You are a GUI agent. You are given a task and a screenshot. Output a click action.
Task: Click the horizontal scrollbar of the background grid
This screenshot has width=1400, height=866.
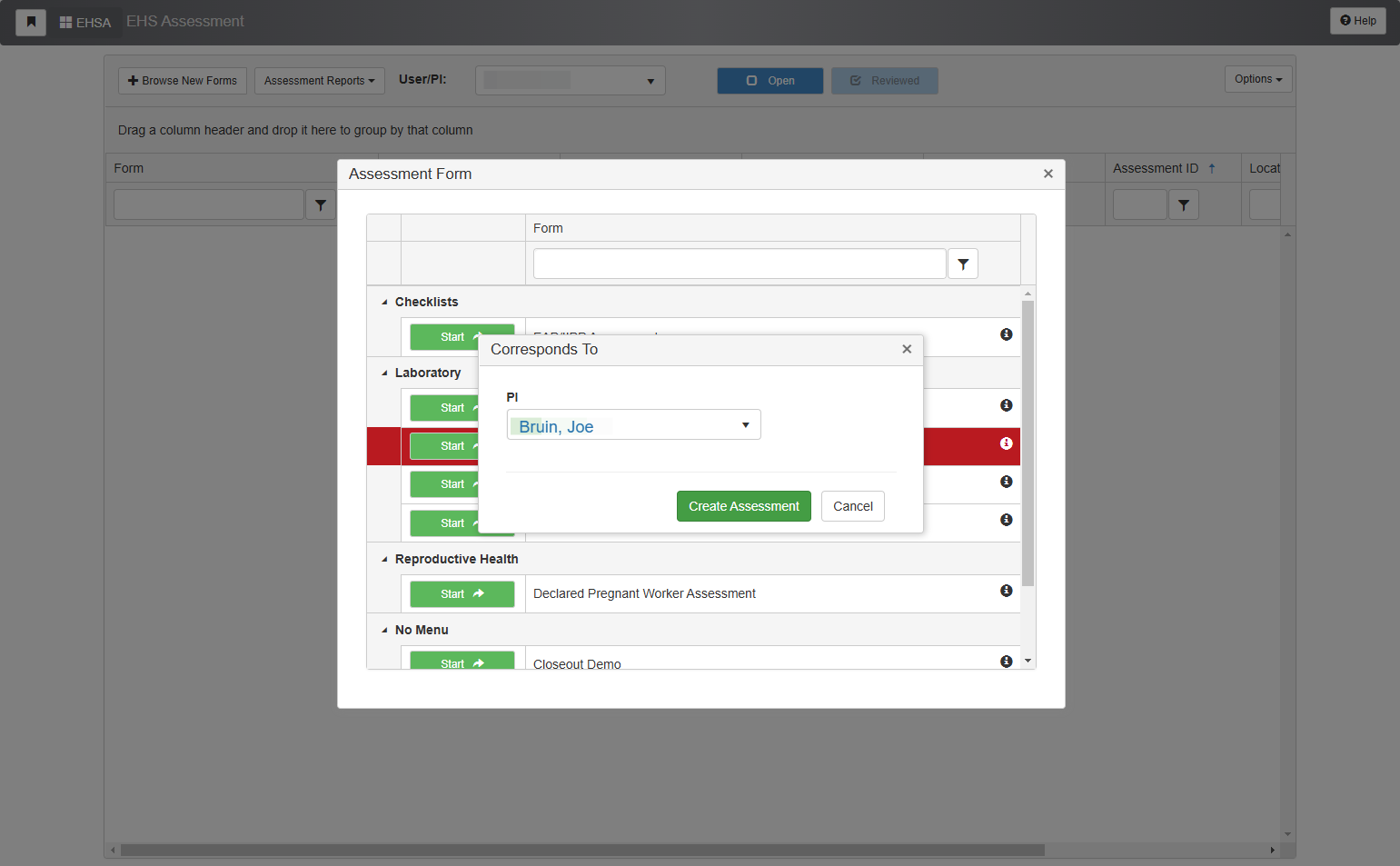[582, 851]
